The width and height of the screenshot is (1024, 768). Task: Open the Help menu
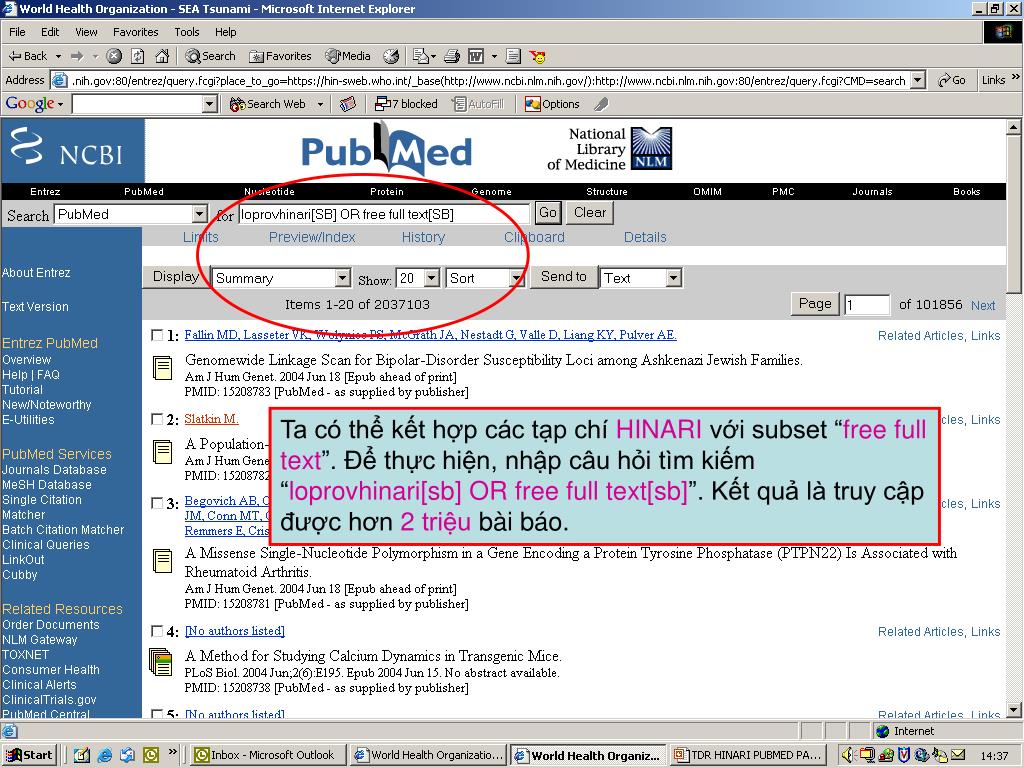click(225, 32)
